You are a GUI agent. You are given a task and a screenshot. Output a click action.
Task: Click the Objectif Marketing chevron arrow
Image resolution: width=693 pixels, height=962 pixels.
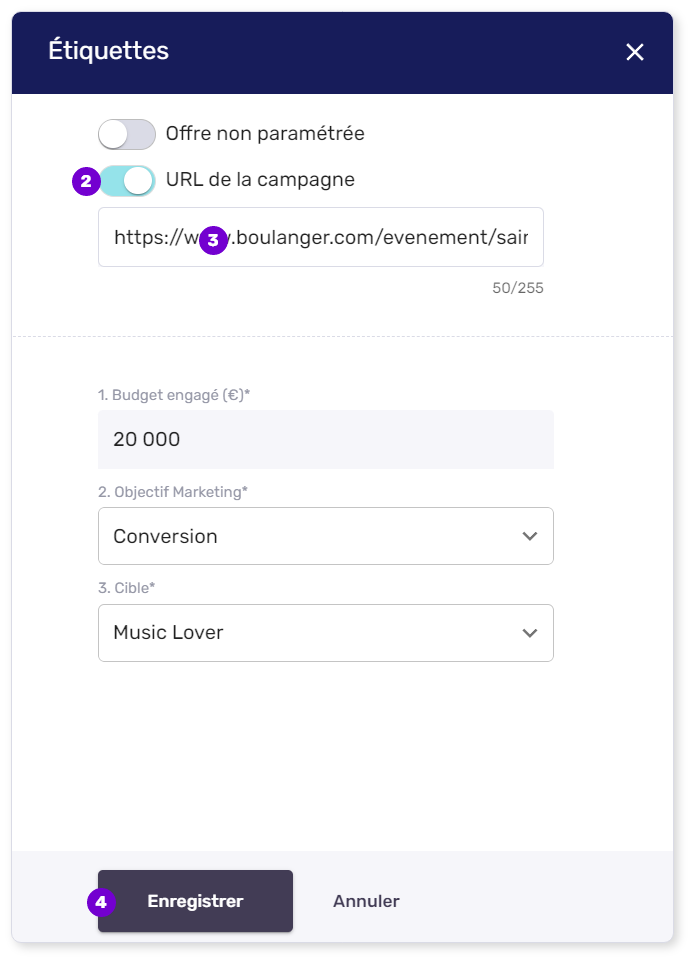(530, 537)
